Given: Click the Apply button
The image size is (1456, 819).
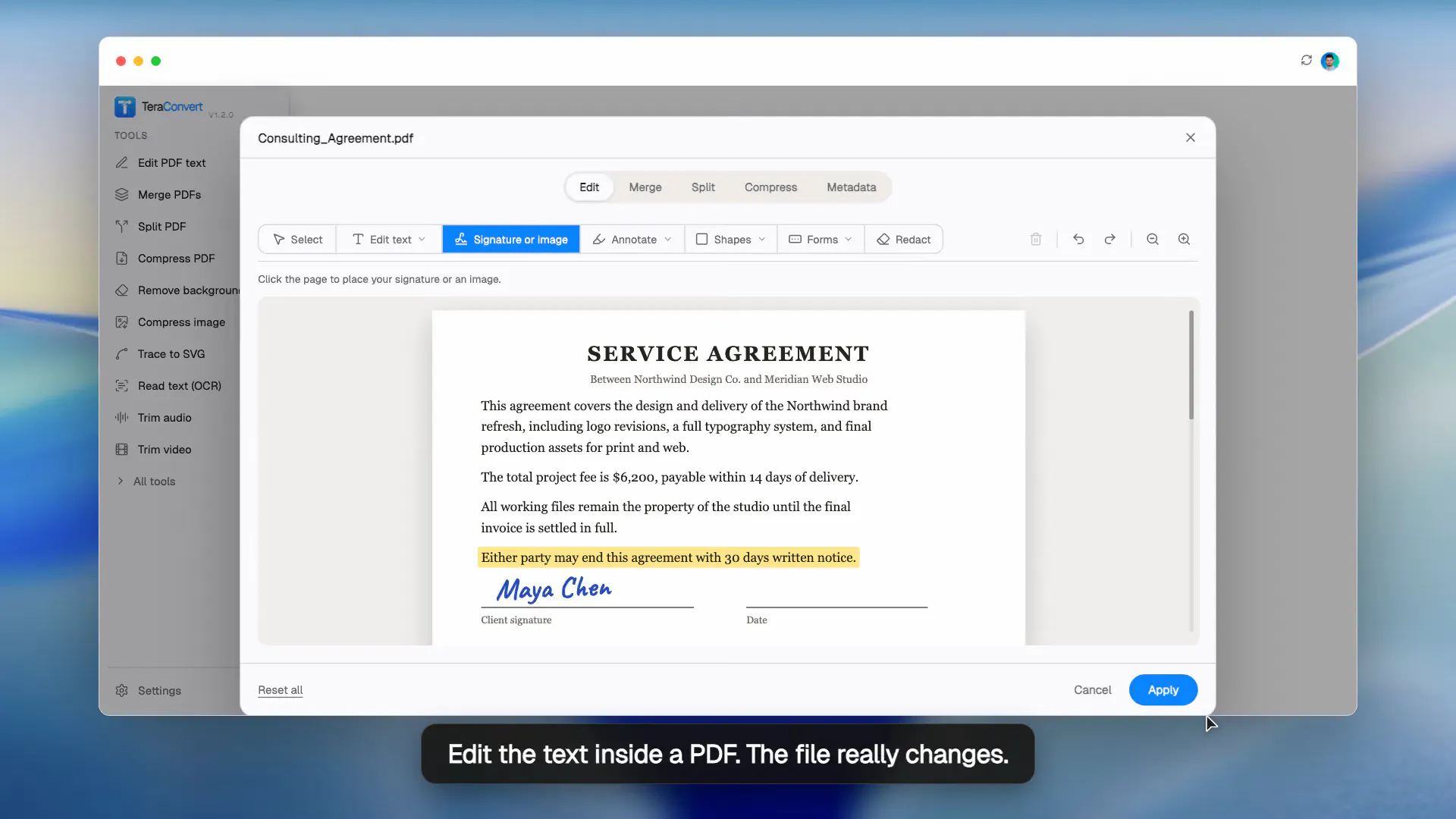Looking at the screenshot, I should click(1163, 690).
